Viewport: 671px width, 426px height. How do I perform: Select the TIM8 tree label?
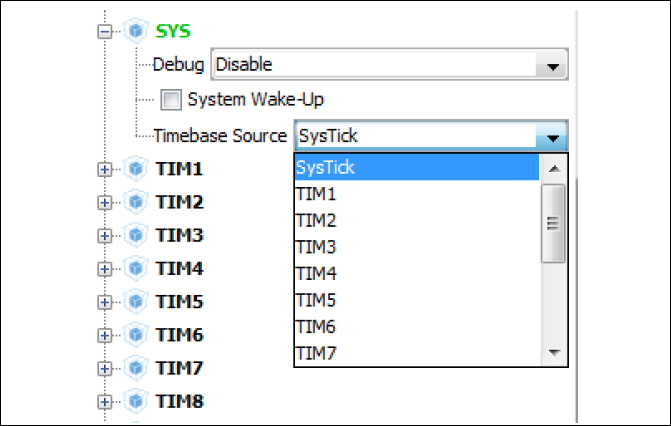pyautogui.click(x=180, y=401)
